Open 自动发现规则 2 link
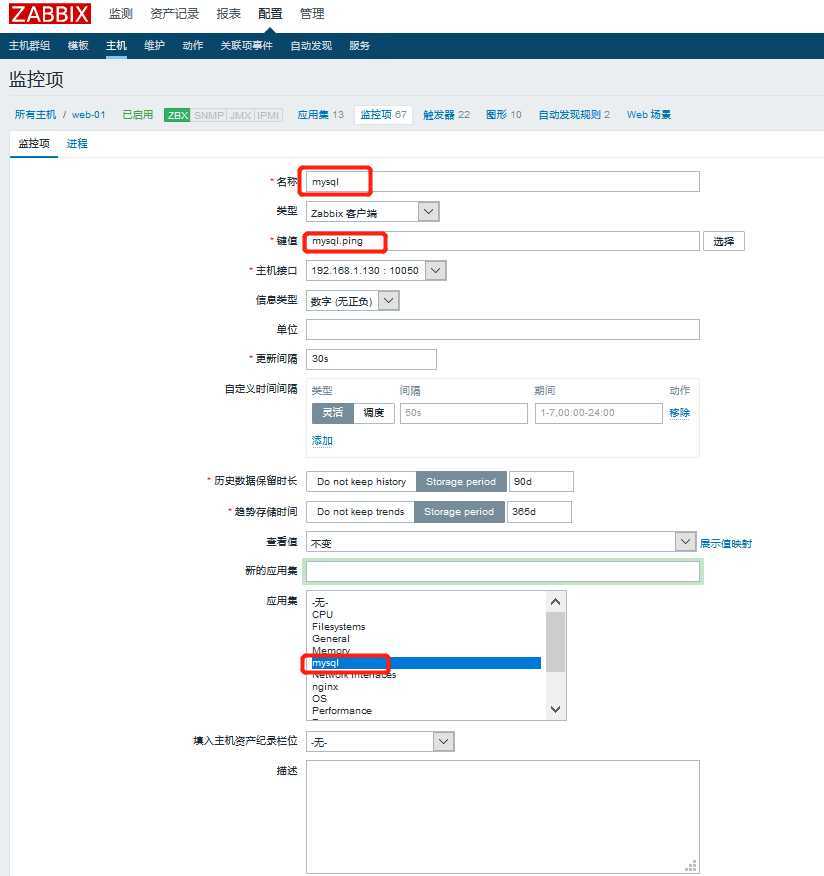824x876 pixels. (574, 115)
